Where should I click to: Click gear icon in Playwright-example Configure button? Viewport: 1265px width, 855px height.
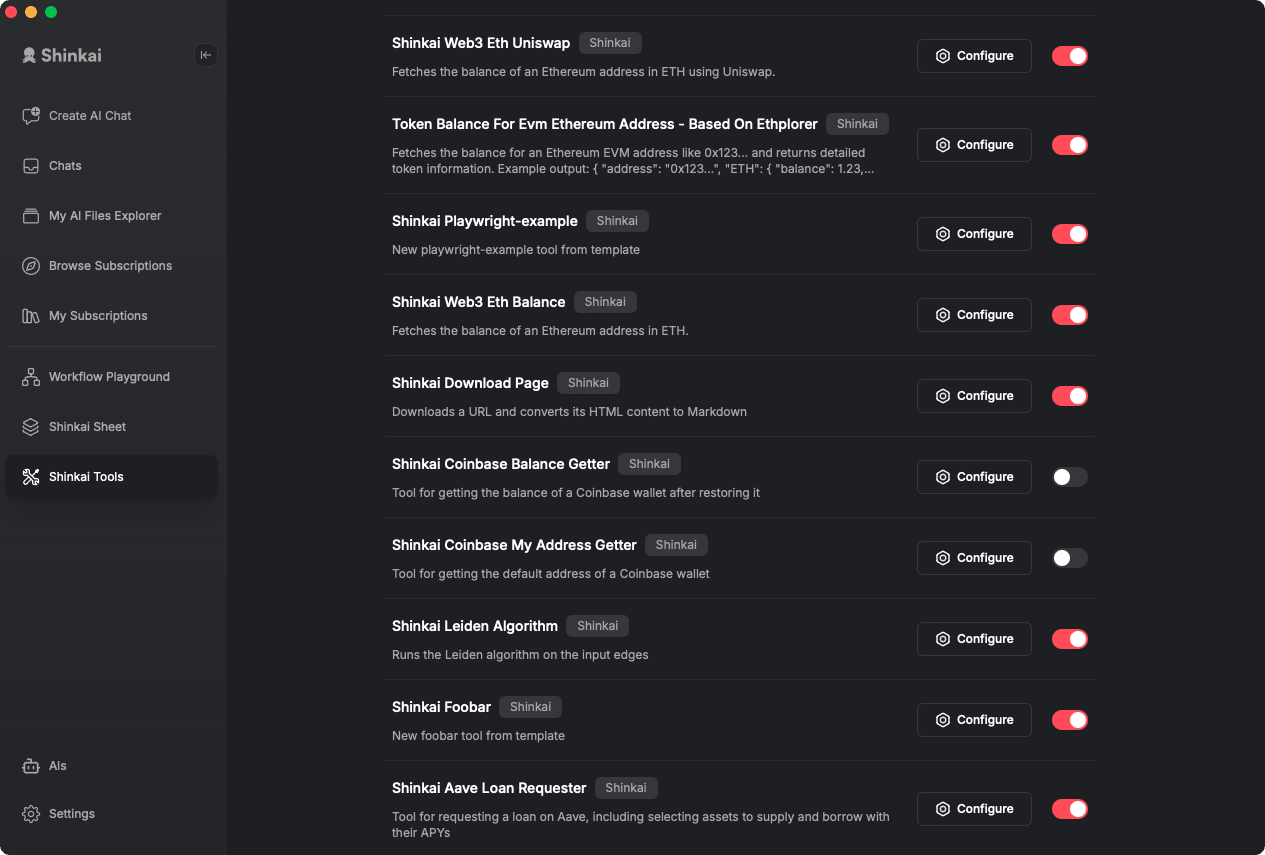coord(943,234)
